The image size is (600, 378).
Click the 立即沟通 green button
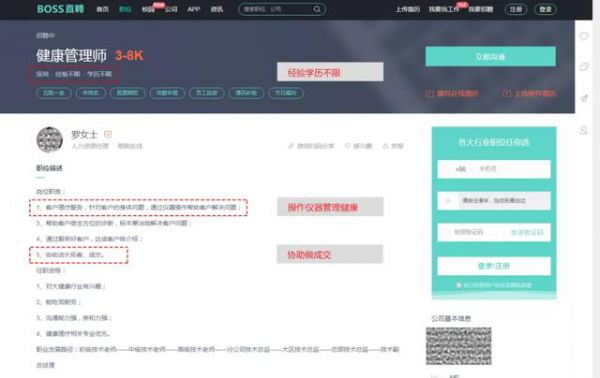pos(490,57)
